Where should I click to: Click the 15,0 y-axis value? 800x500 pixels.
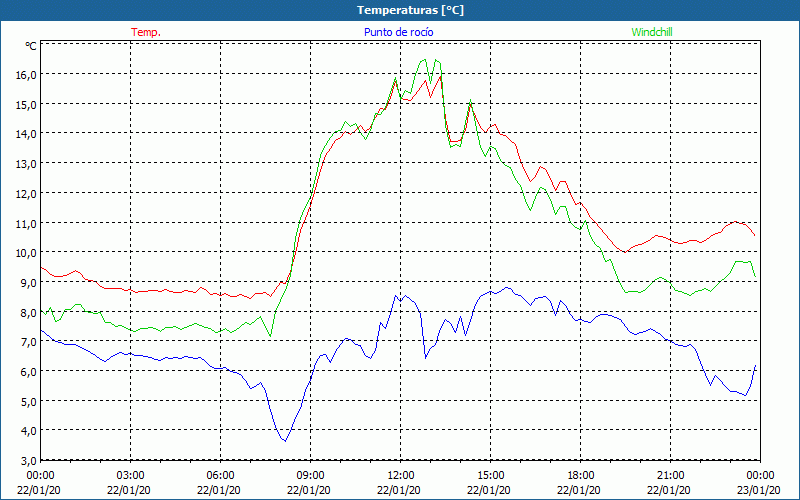click(27, 105)
